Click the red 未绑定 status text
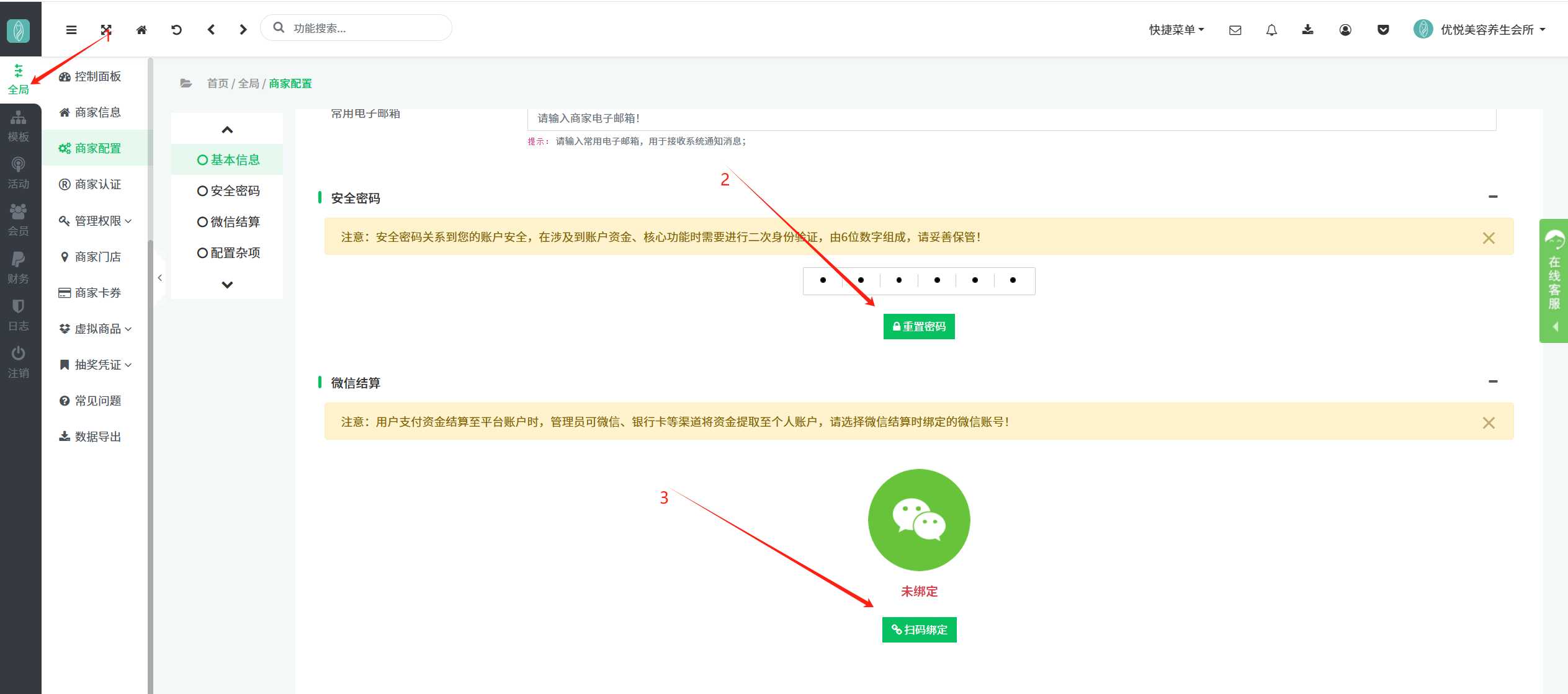Viewport: 1568px width, 694px height. (x=919, y=591)
